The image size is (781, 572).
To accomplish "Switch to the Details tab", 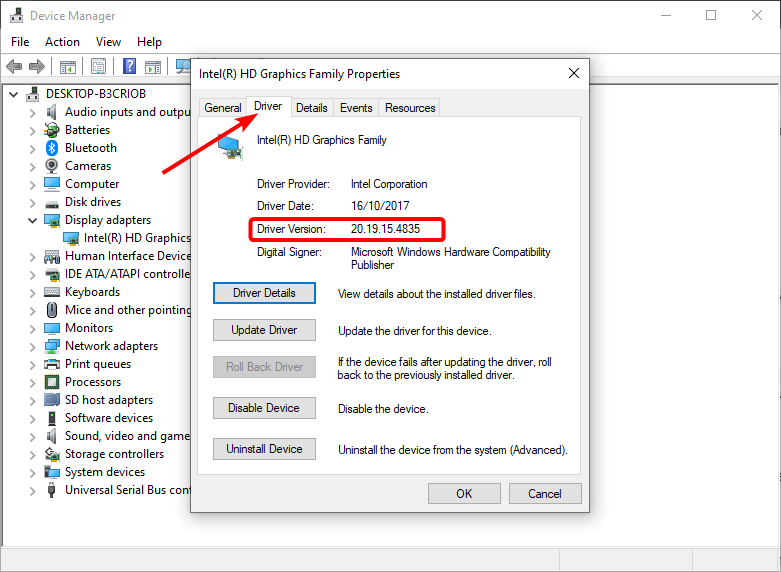I will (311, 108).
